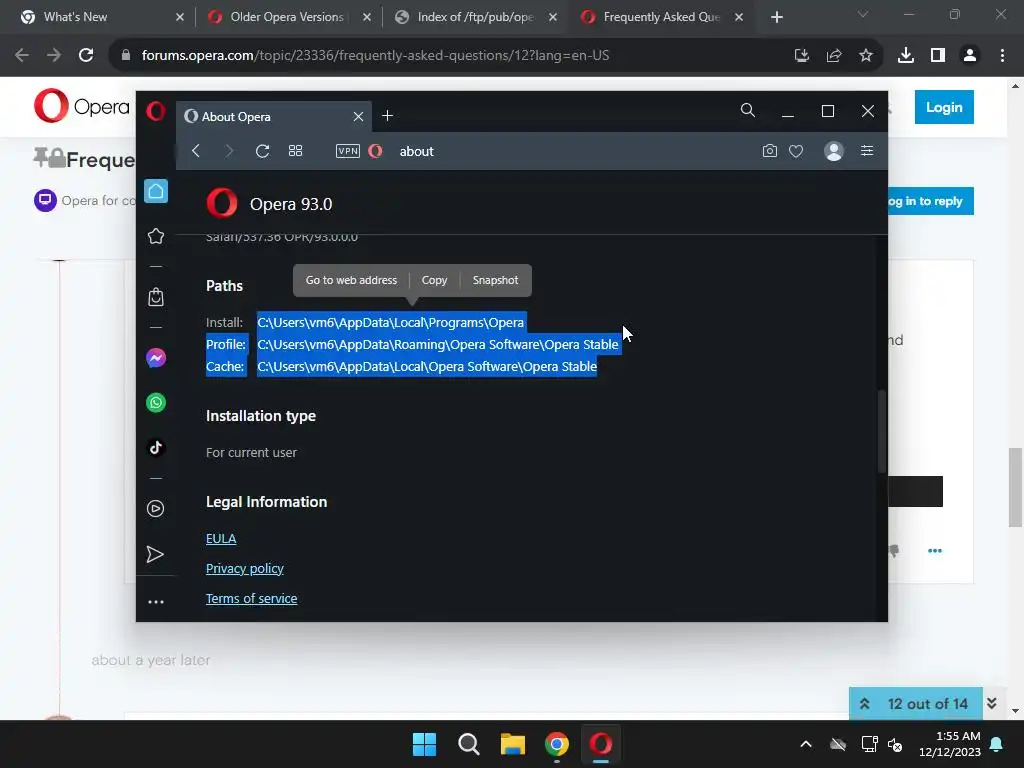Open Bookmarks star in Opera's sidebar
The height and width of the screenshot is (768, 1024).
[155, 236]
